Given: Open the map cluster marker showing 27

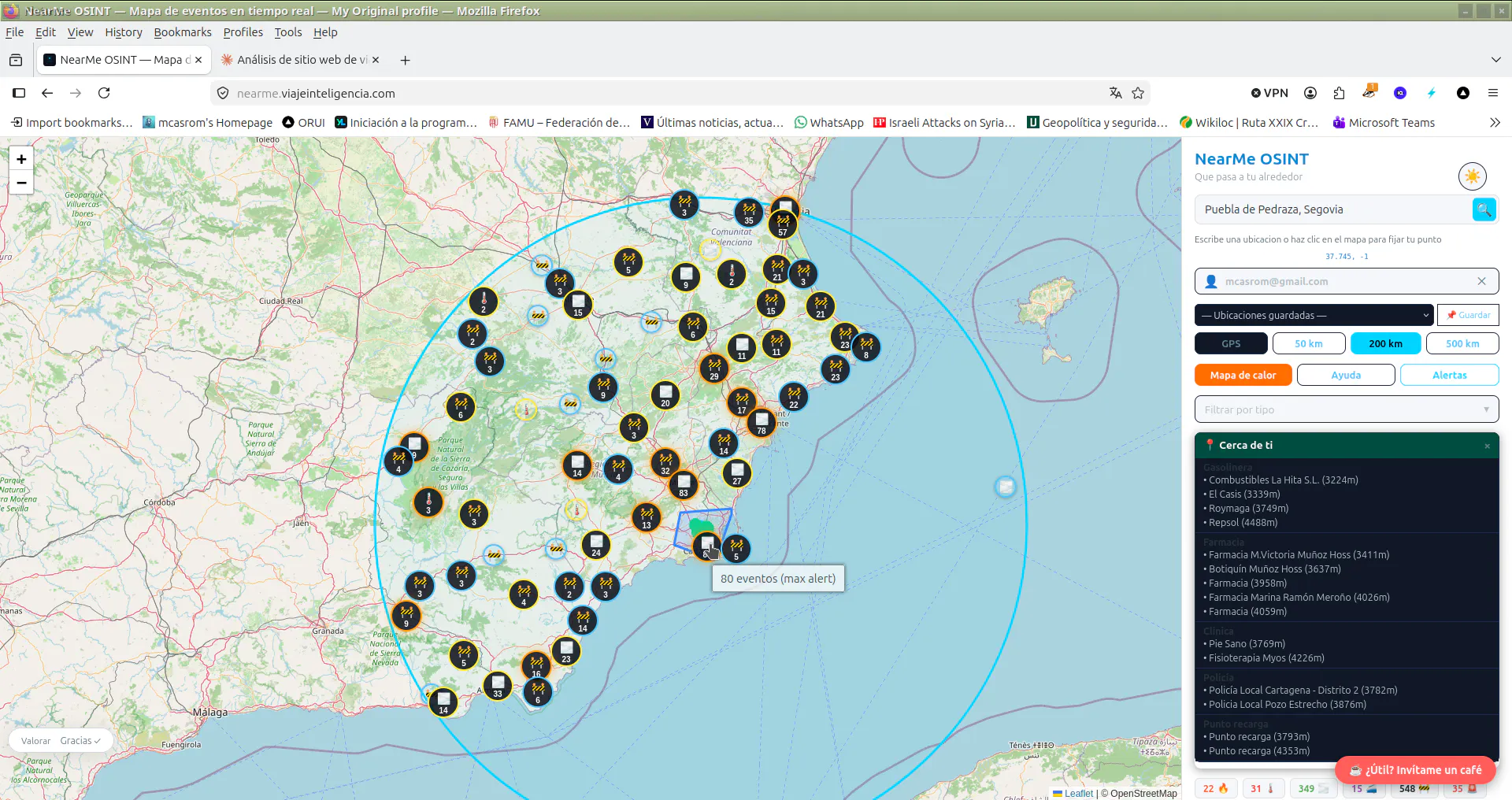Looking at the screenshot, I should (737, 472).
